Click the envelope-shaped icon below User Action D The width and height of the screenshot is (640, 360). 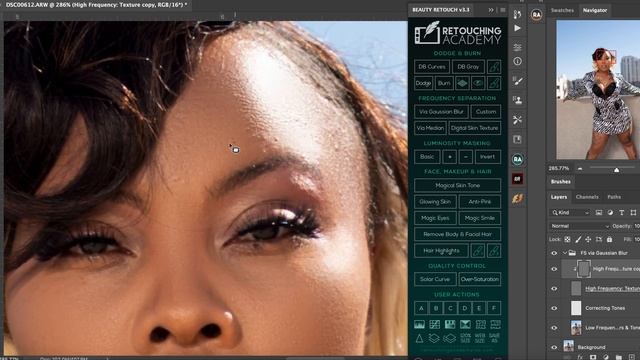(465, 324)
